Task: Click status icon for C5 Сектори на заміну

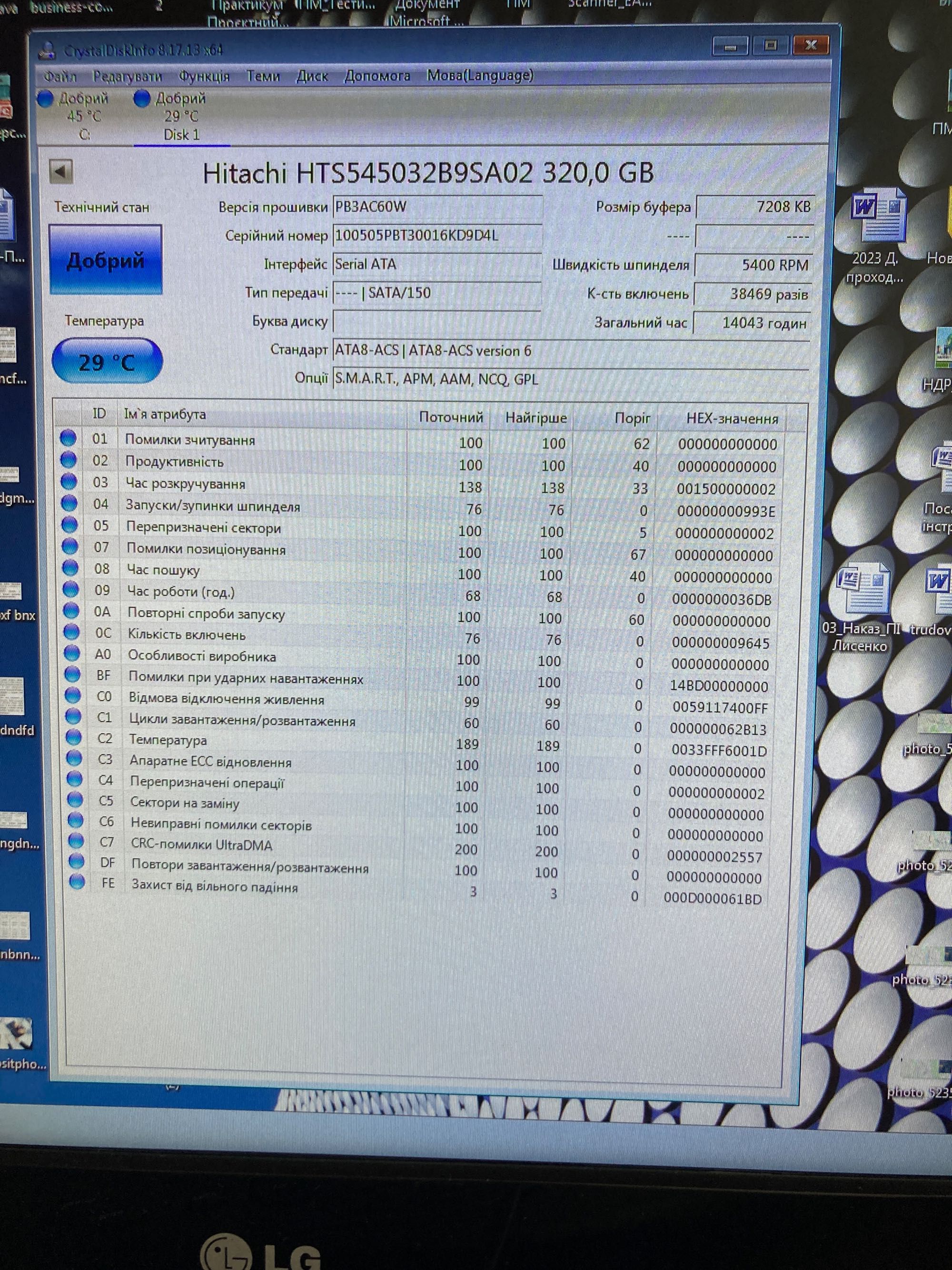Action: (x=75, y=799)
